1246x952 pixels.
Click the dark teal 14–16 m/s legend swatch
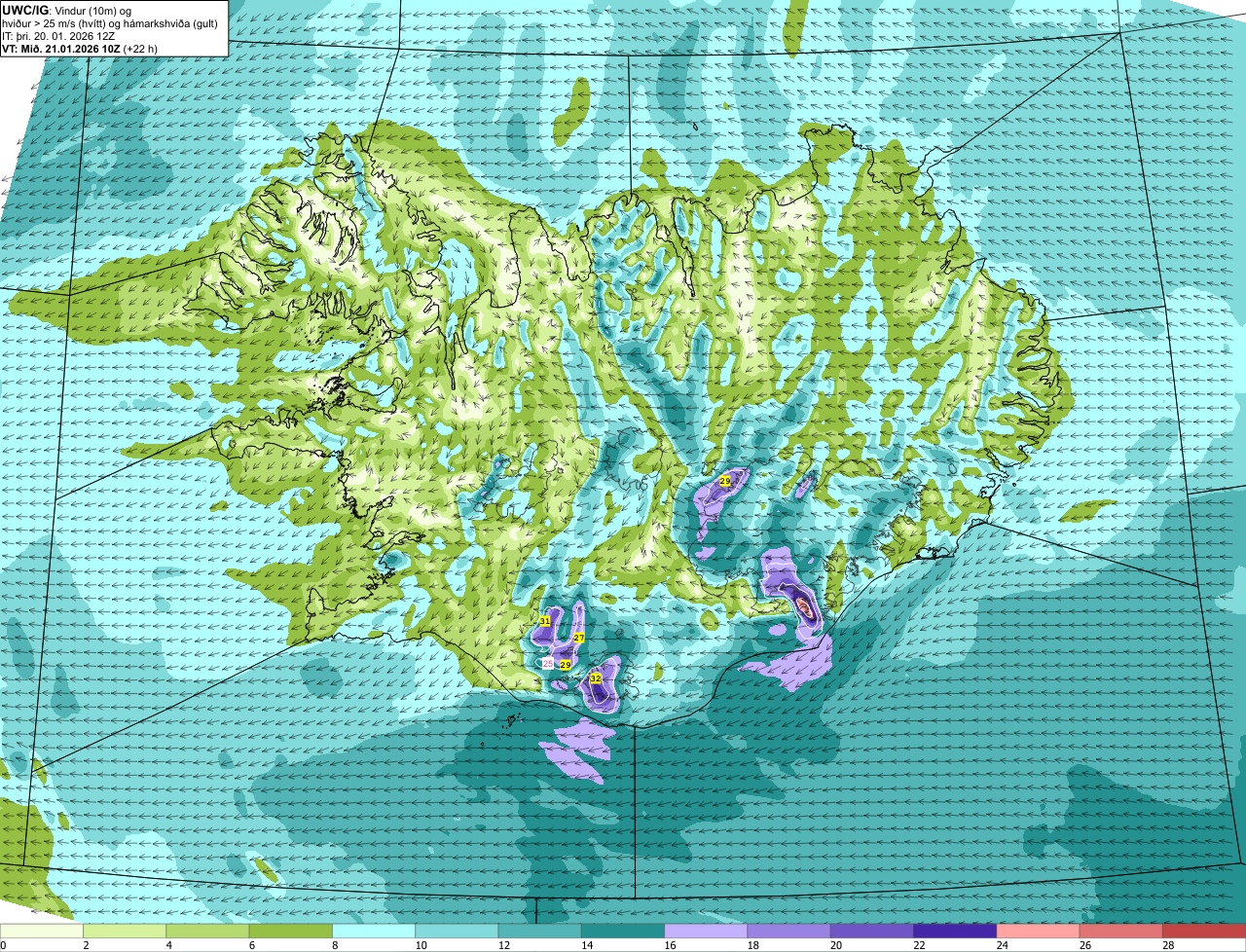click(623, 931)
